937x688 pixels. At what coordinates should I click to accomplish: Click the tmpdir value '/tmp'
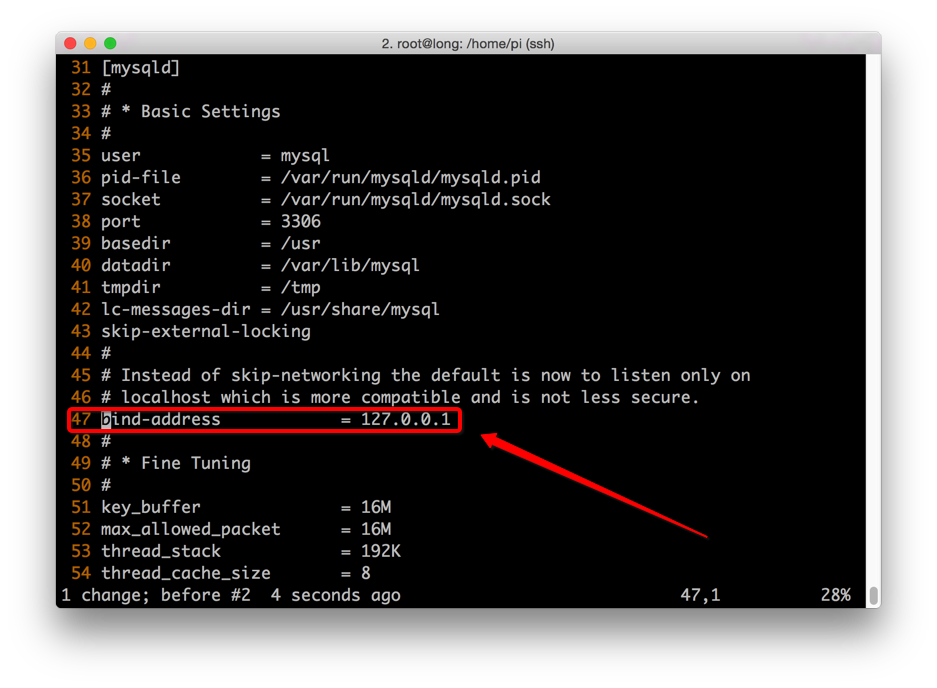pos(301,288)
